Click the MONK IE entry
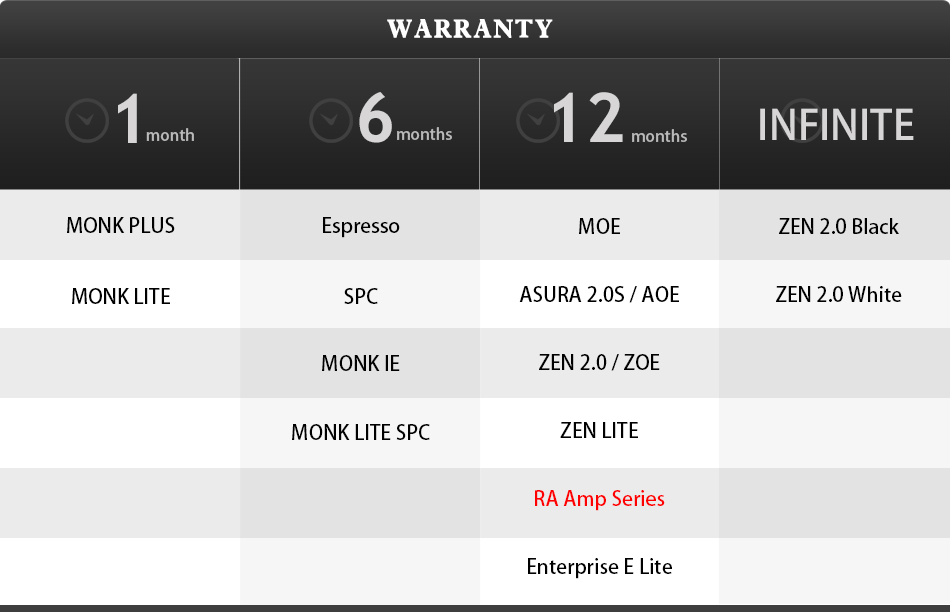 360,364
